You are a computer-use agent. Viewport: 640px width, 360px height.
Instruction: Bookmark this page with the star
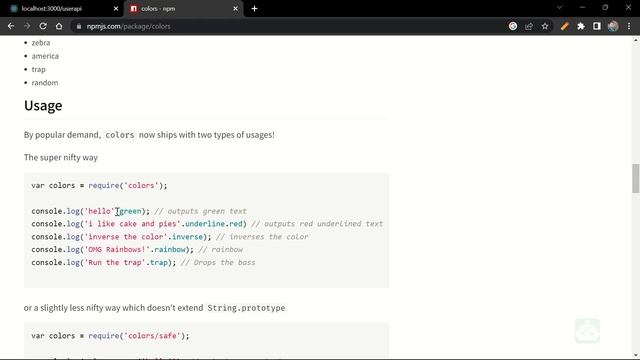[x=545, y=26]
